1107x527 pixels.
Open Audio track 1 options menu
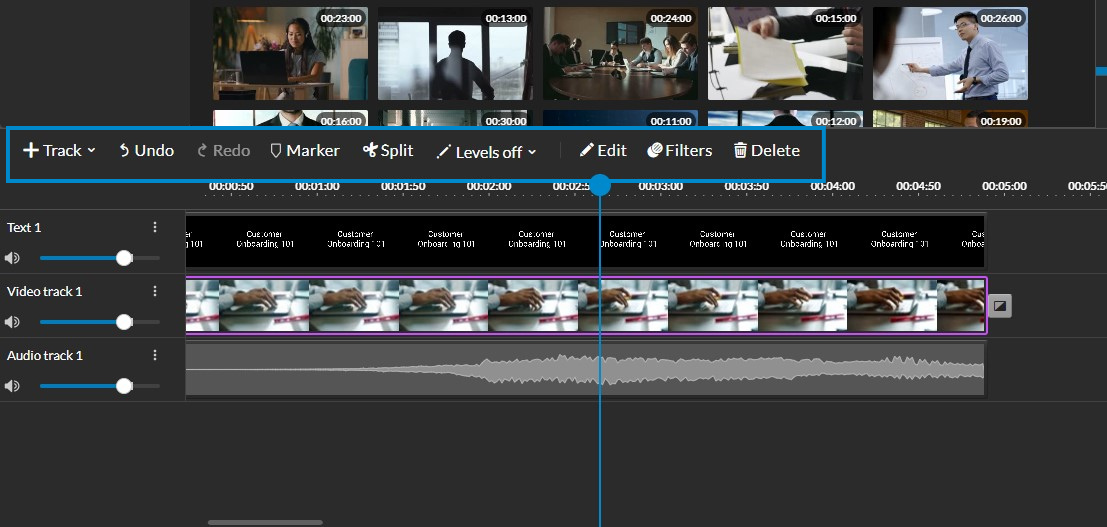155,355
